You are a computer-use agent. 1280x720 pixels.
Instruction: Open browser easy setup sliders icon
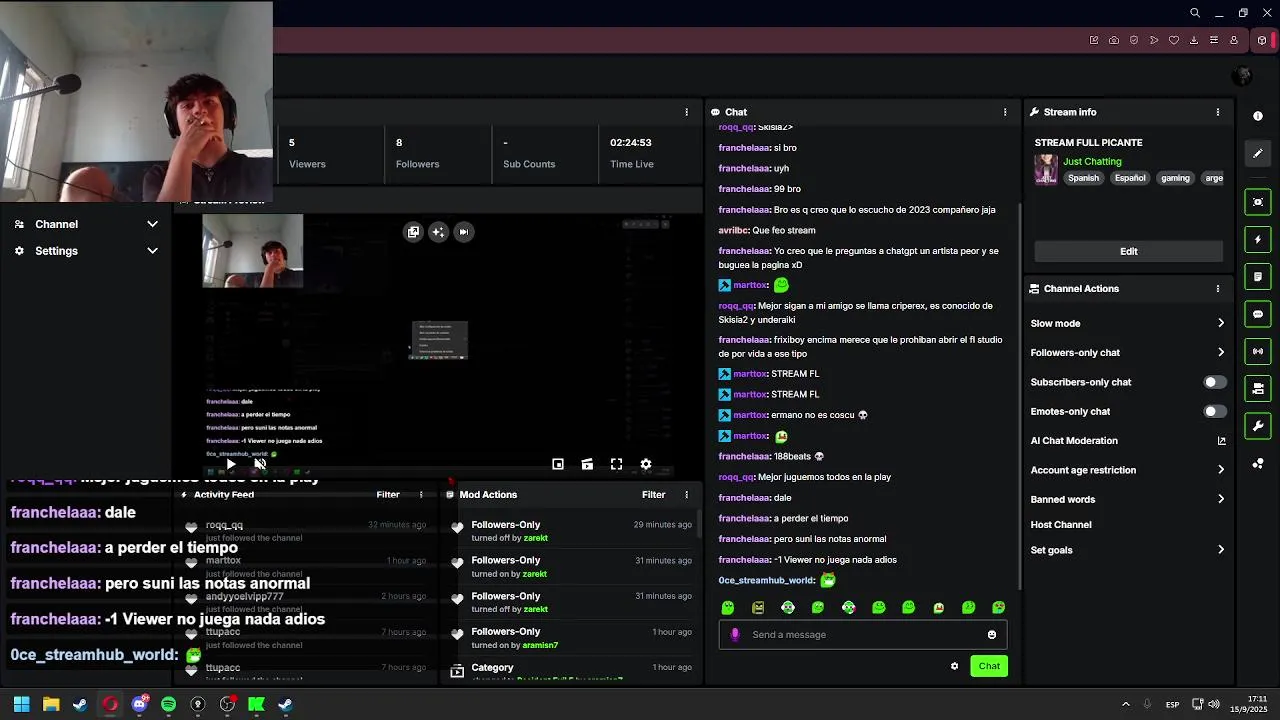pos(1214,40)
